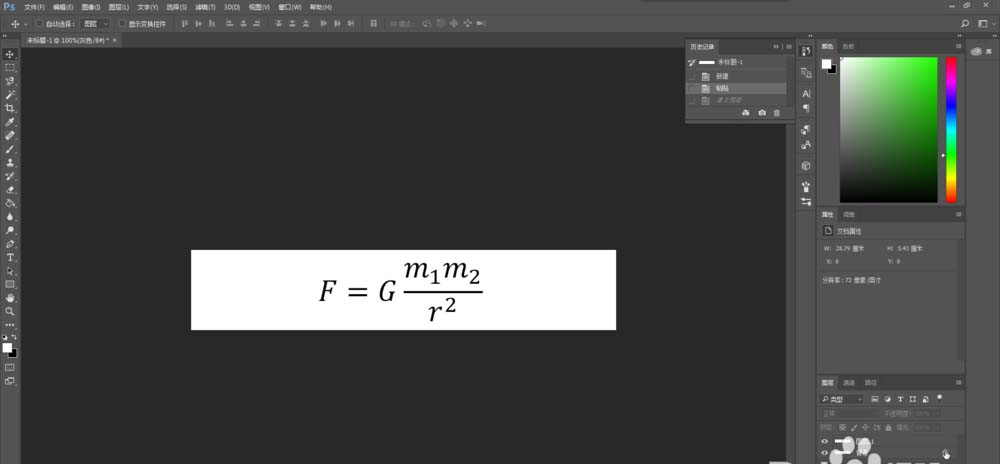
Task: Enable Show Transform Controls checkbox
Action: 123,24
